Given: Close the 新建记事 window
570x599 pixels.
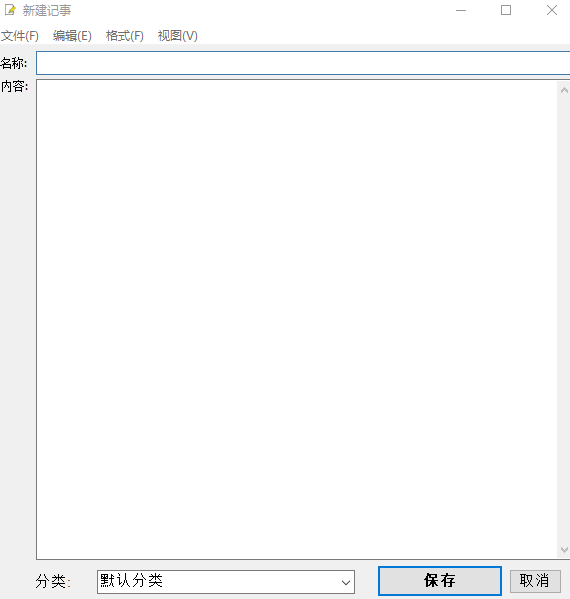Looking at the screenshot, I should 551,10.
